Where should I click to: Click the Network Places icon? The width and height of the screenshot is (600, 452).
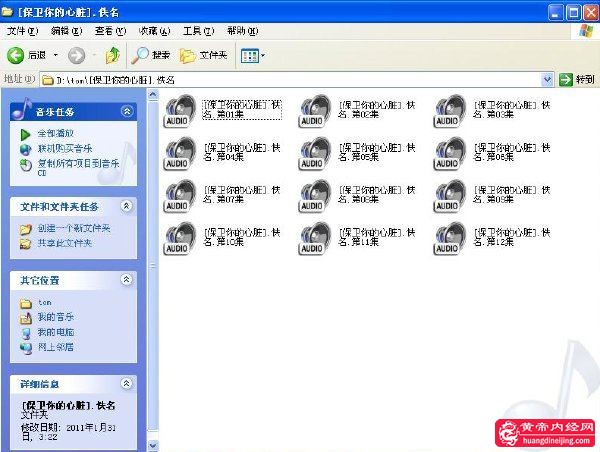tap(26, 348)
